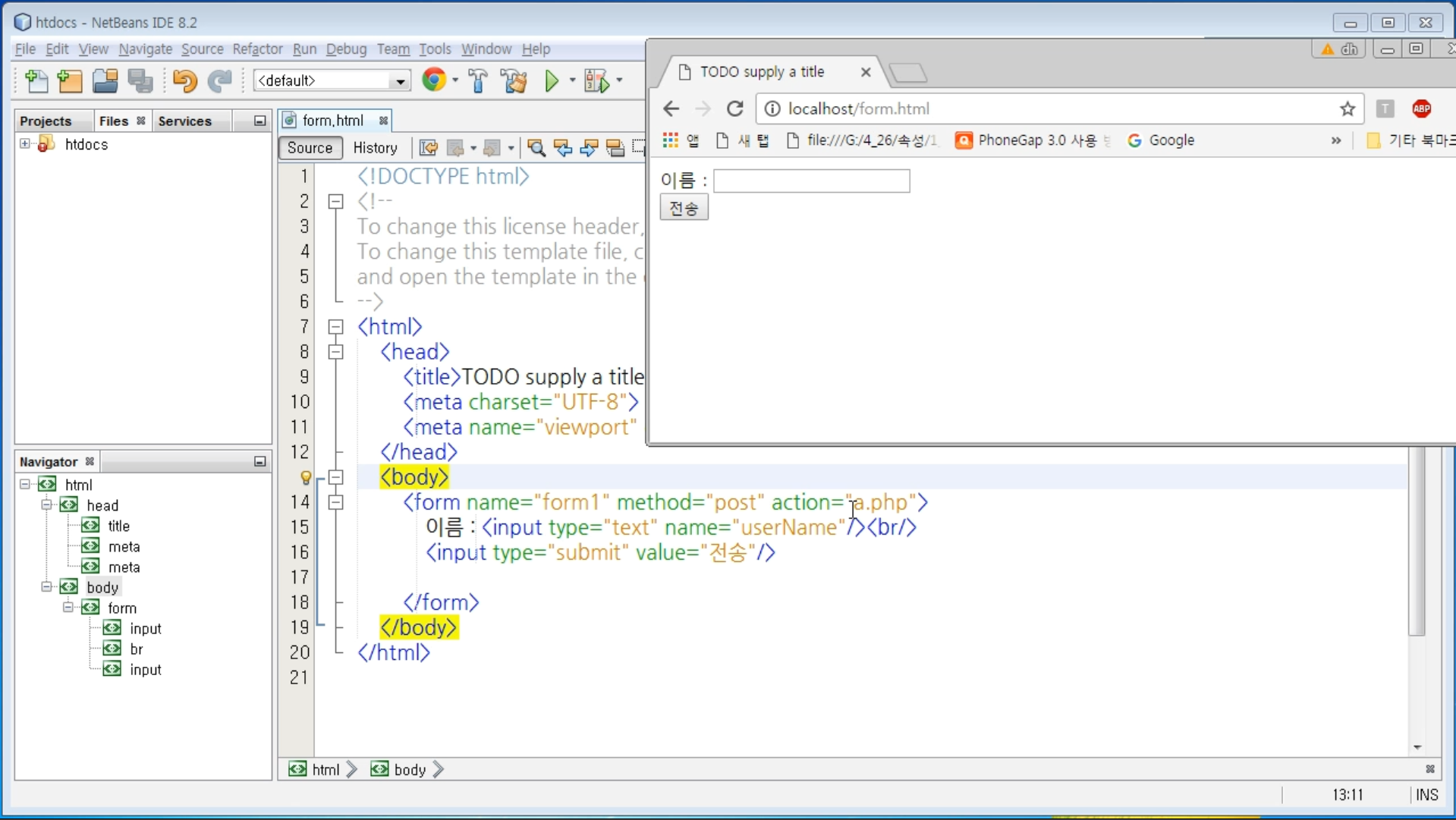
Task: Click the History view button
Action: [375, 148]
